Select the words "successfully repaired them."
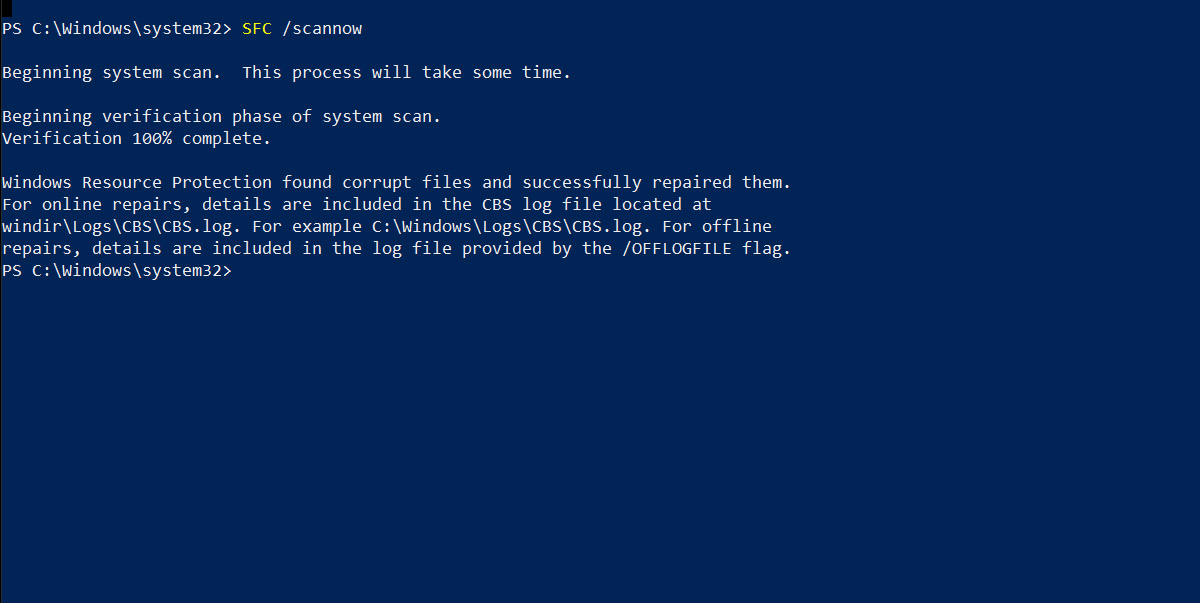1200x603 pixels. (657, 182)
